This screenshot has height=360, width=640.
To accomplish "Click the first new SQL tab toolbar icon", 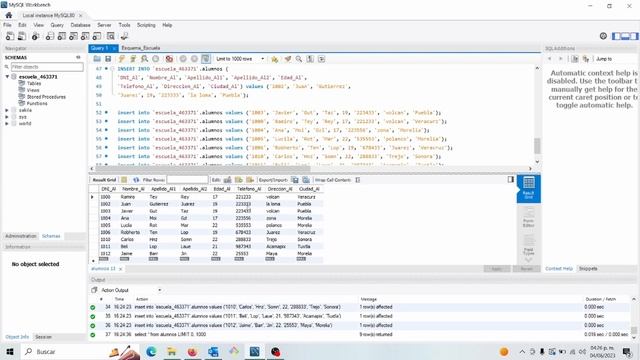I will point(9,36).
